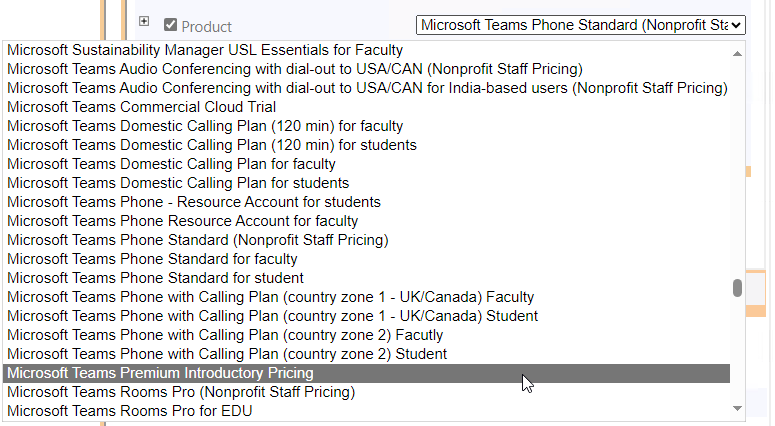Select Microsoft Teams Premium Introductory Pricing
The height and width of the screenshot is (426, 775).
tap(366, 373)
